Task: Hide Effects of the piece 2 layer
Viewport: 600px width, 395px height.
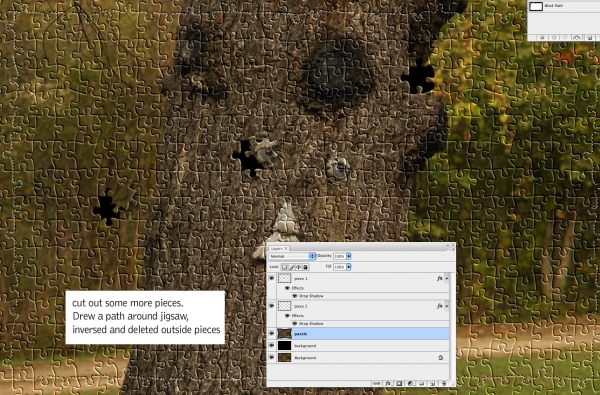Action: (x=287, y=315)
